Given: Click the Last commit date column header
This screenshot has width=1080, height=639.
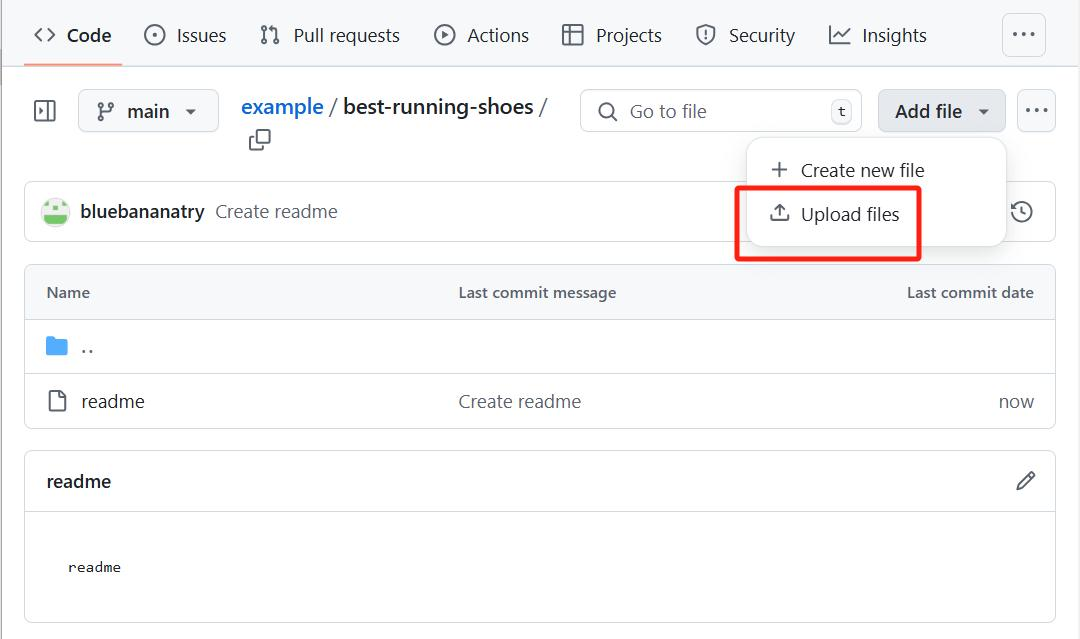Looking at the screenshot, I should pos(970,293).
